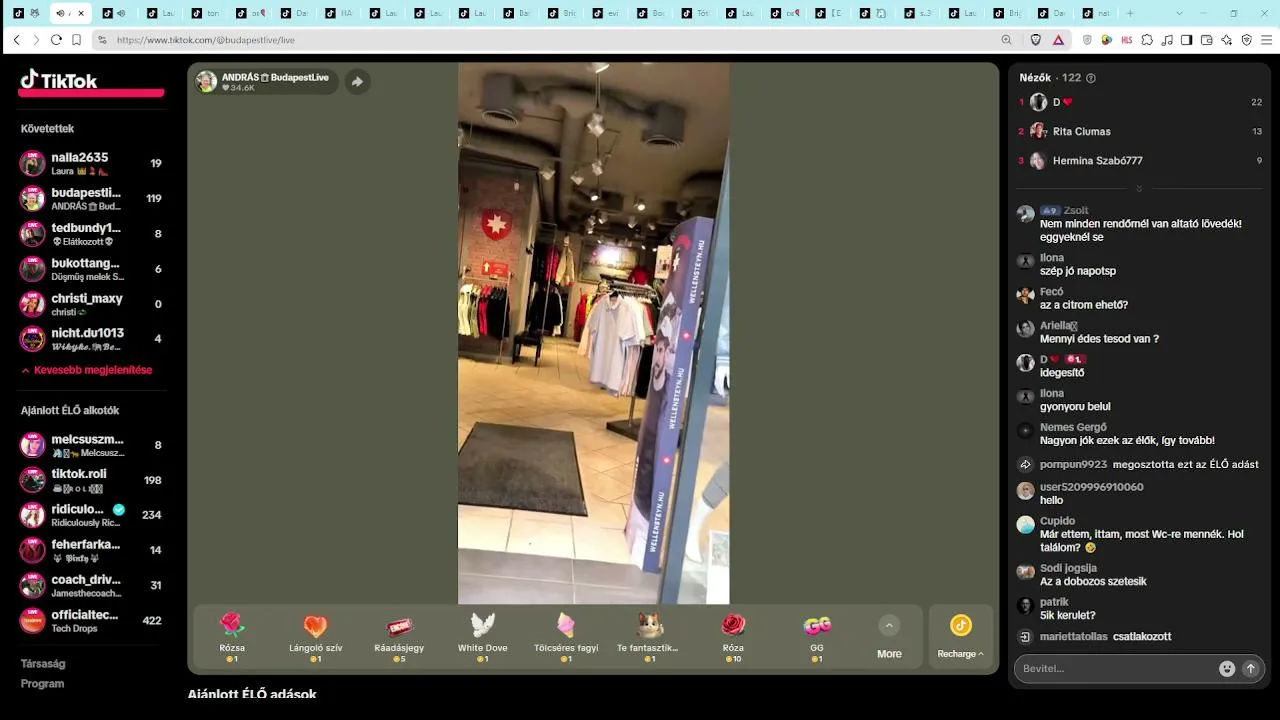Open nalla2635 live channel
The height and width of the screenshot is (720, 1280).
click(x=91, y=164)
